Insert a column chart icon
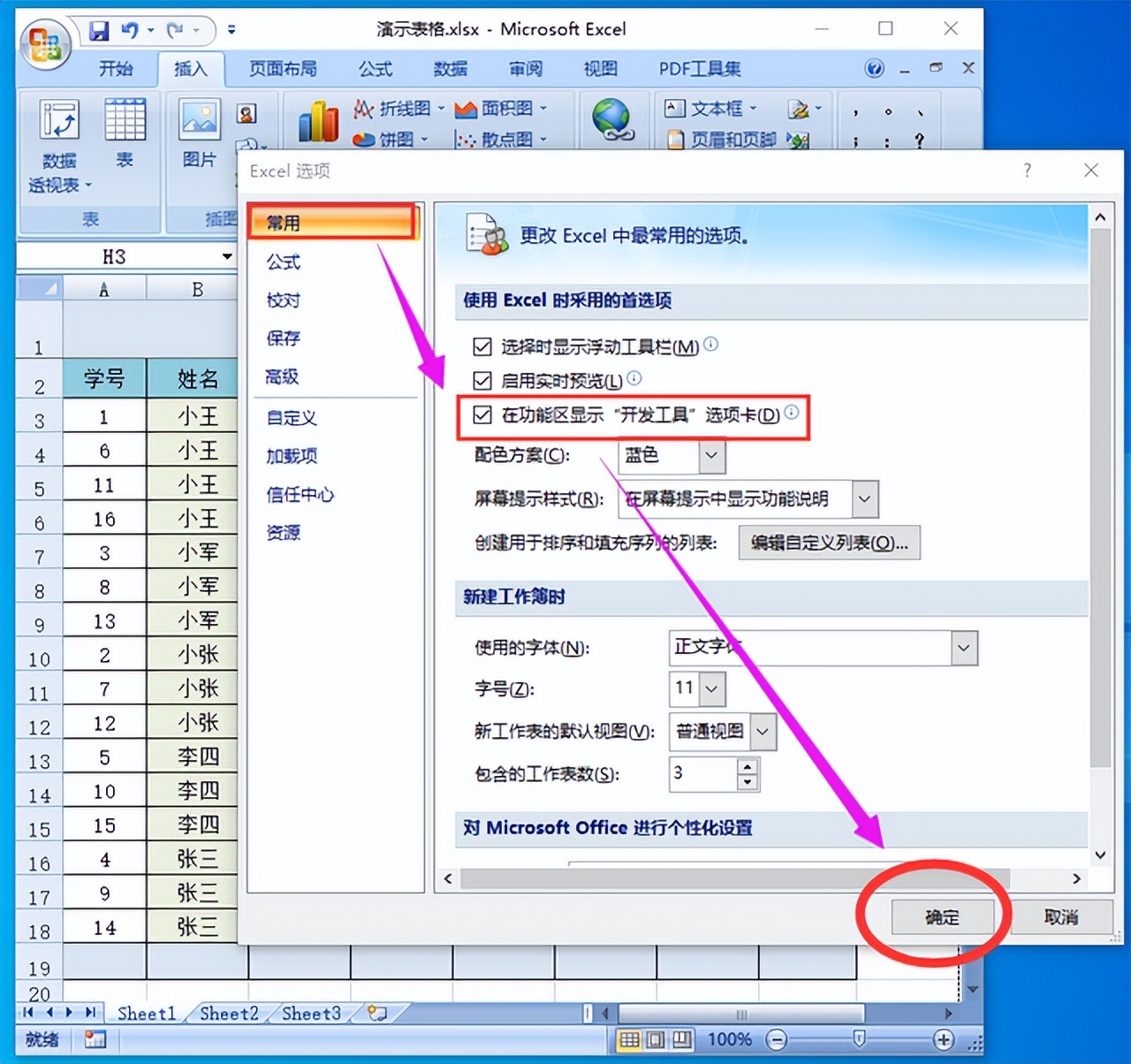 tap(318, 120)
